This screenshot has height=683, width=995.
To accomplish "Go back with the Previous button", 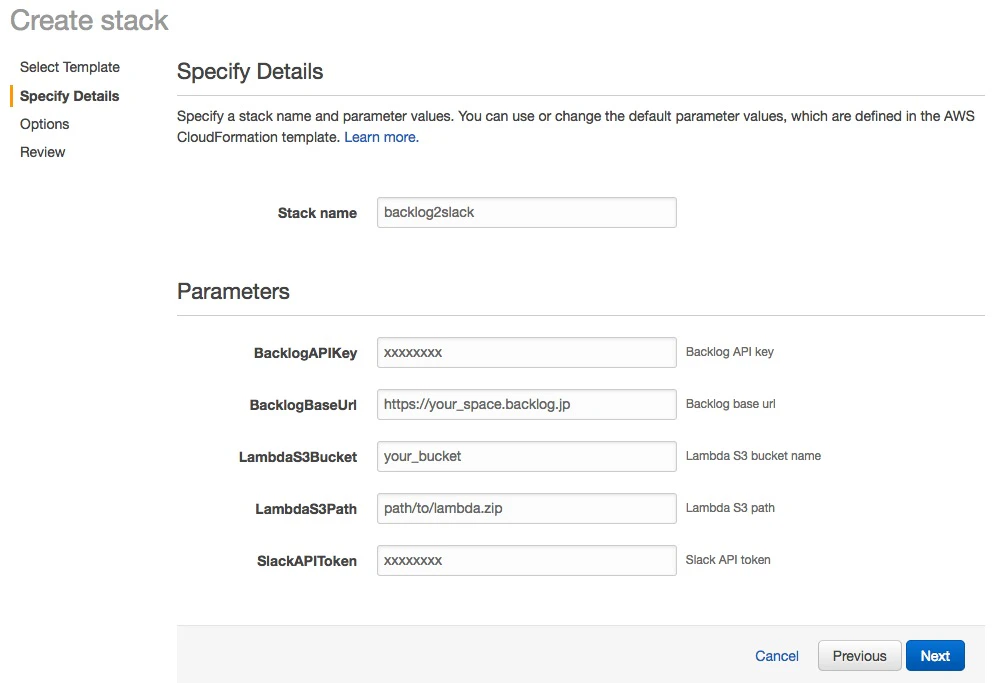I will (x=859, y=656).
